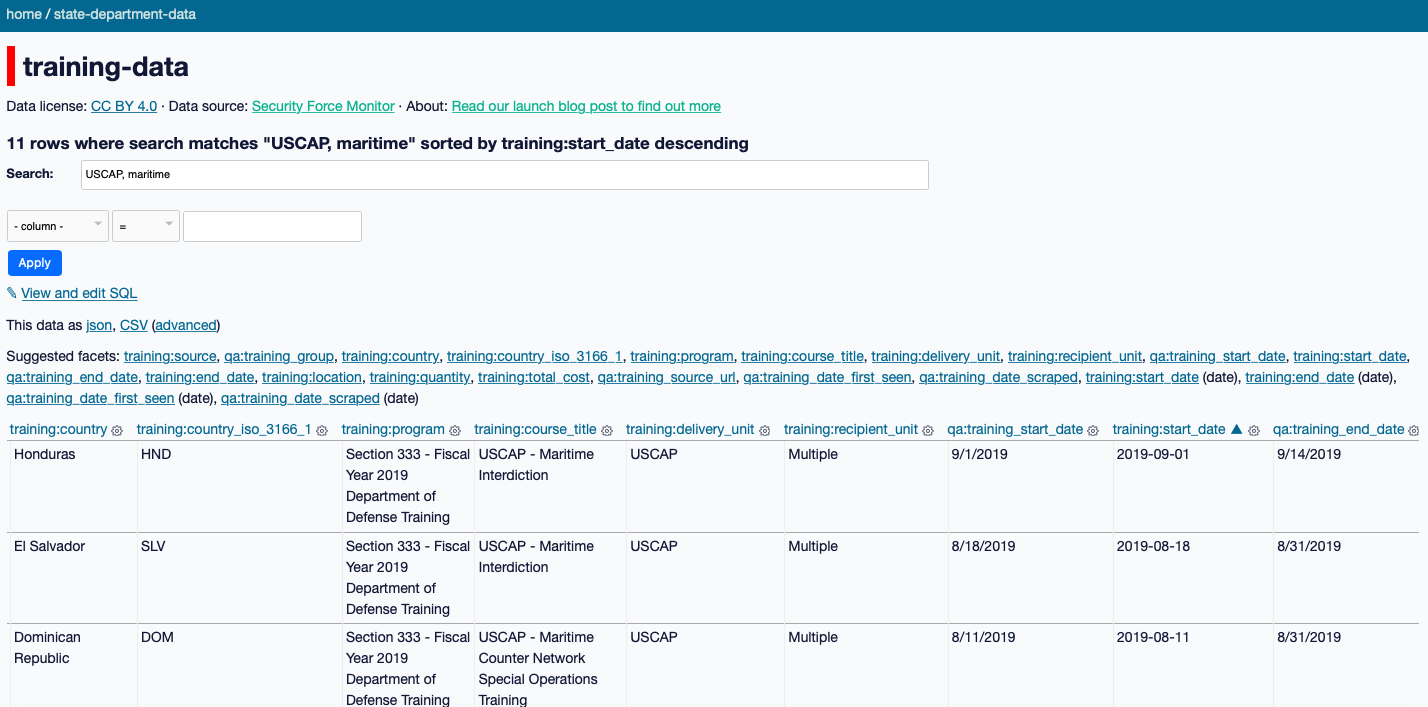Screen dimensions: 1428x707
Task: Sort by training:course_title column header
Action: tap(535, 429)
